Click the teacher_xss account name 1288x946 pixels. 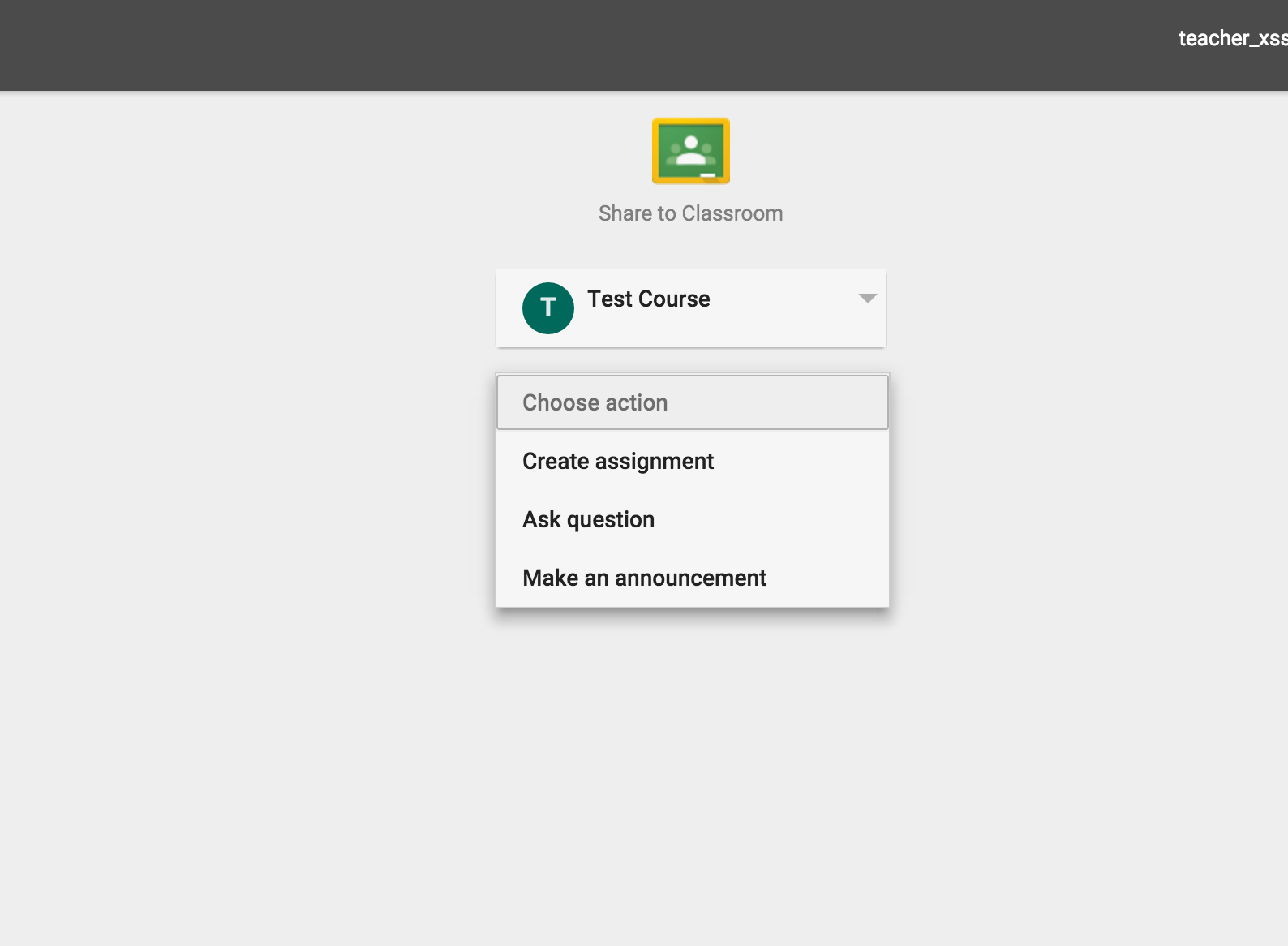click(1233, 38)
